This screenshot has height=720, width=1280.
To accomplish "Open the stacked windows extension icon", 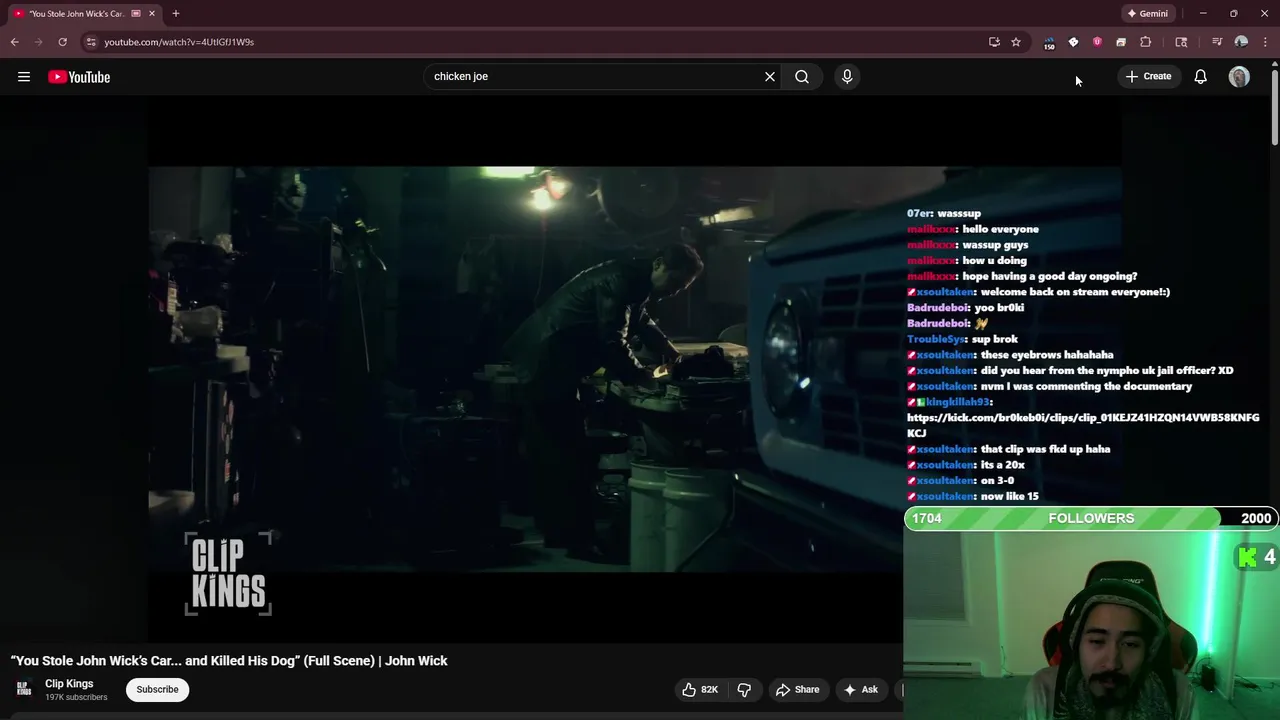I will coord(1121,42).
